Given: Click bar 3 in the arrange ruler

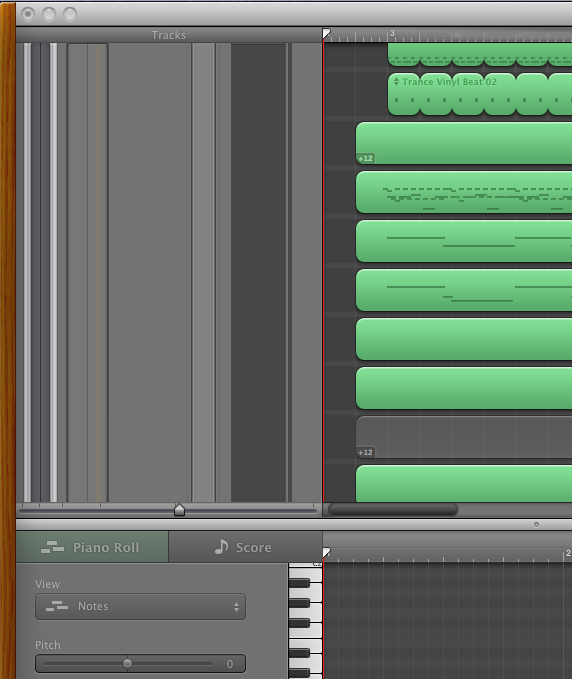Looking at the screenshot, I should (391, 33).
